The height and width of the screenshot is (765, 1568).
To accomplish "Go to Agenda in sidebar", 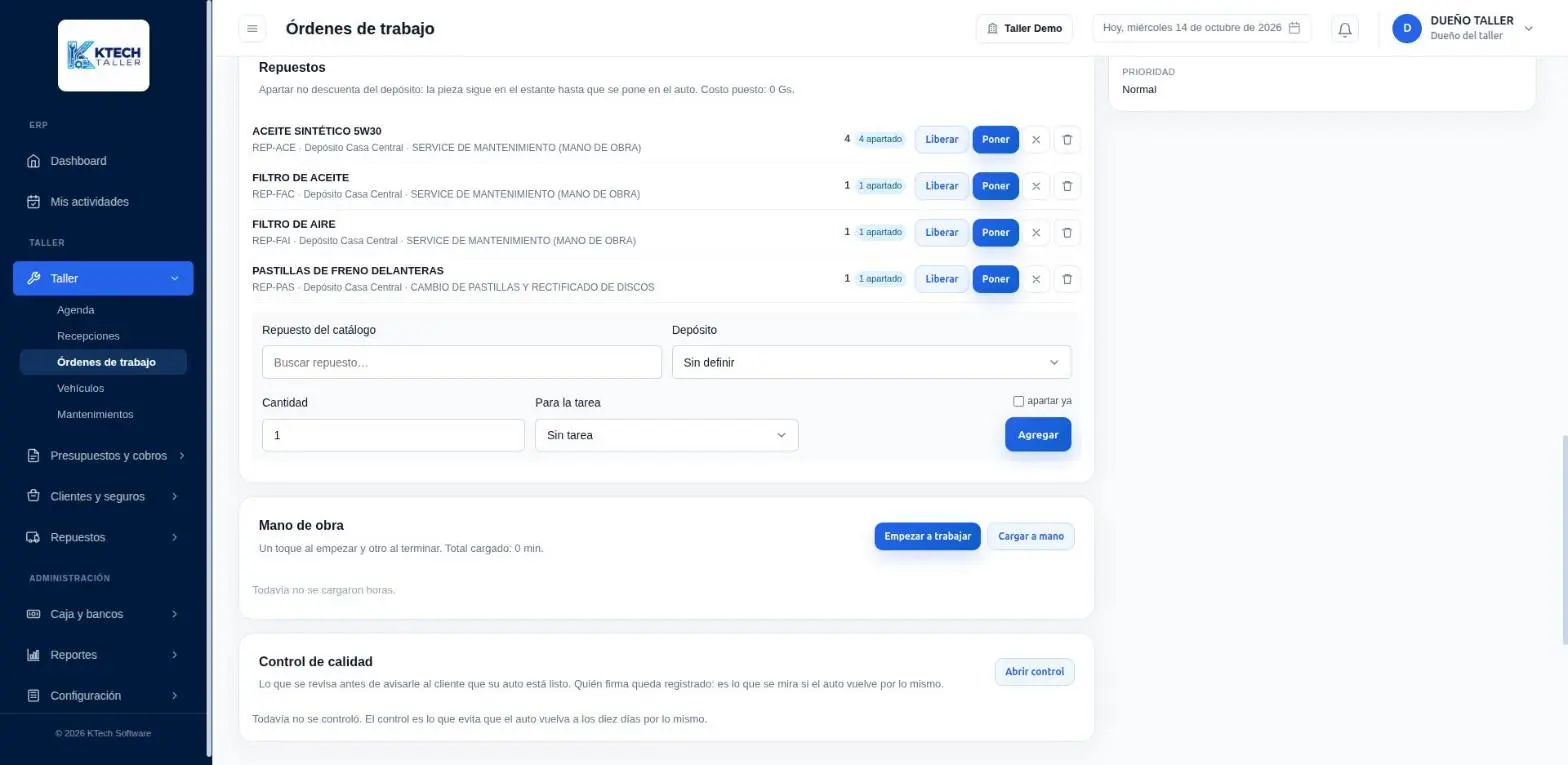I will click(76, 310).
